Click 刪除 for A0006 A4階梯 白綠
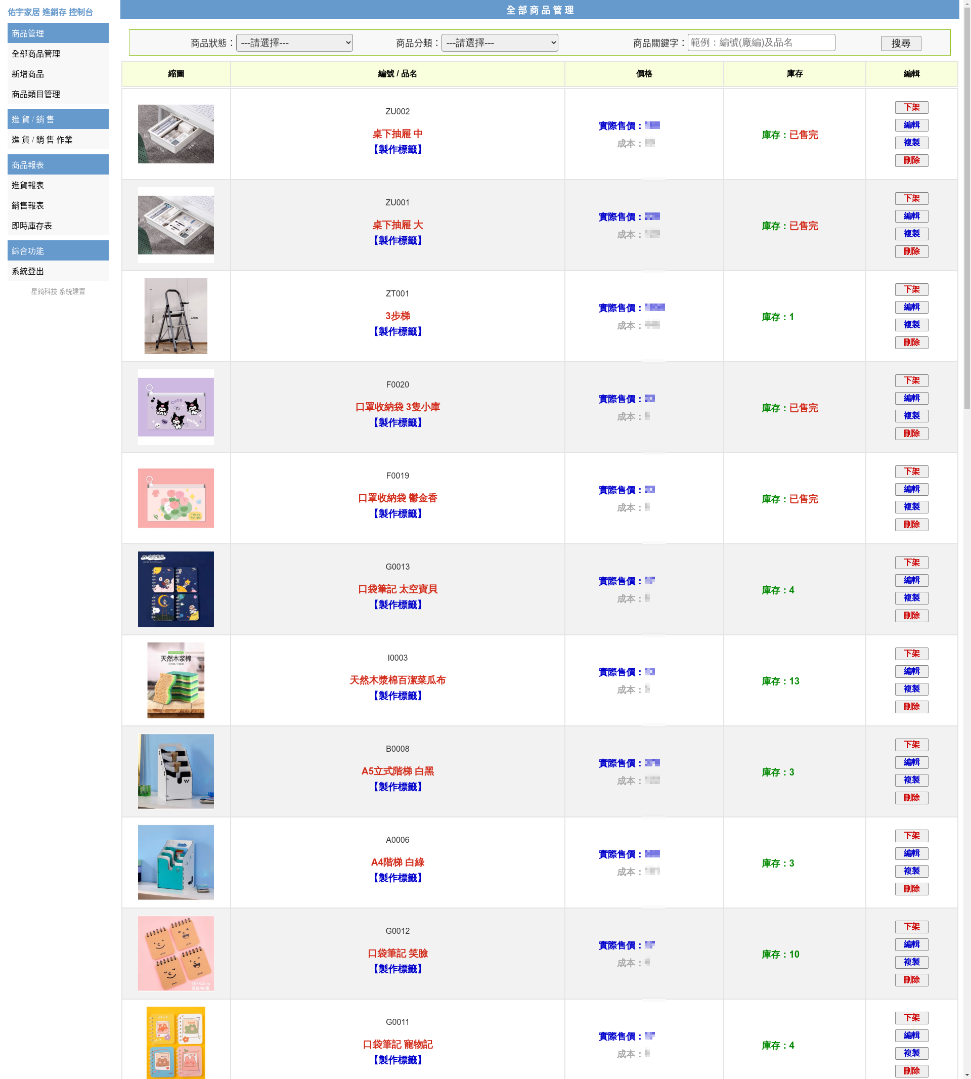 point(912,889)
